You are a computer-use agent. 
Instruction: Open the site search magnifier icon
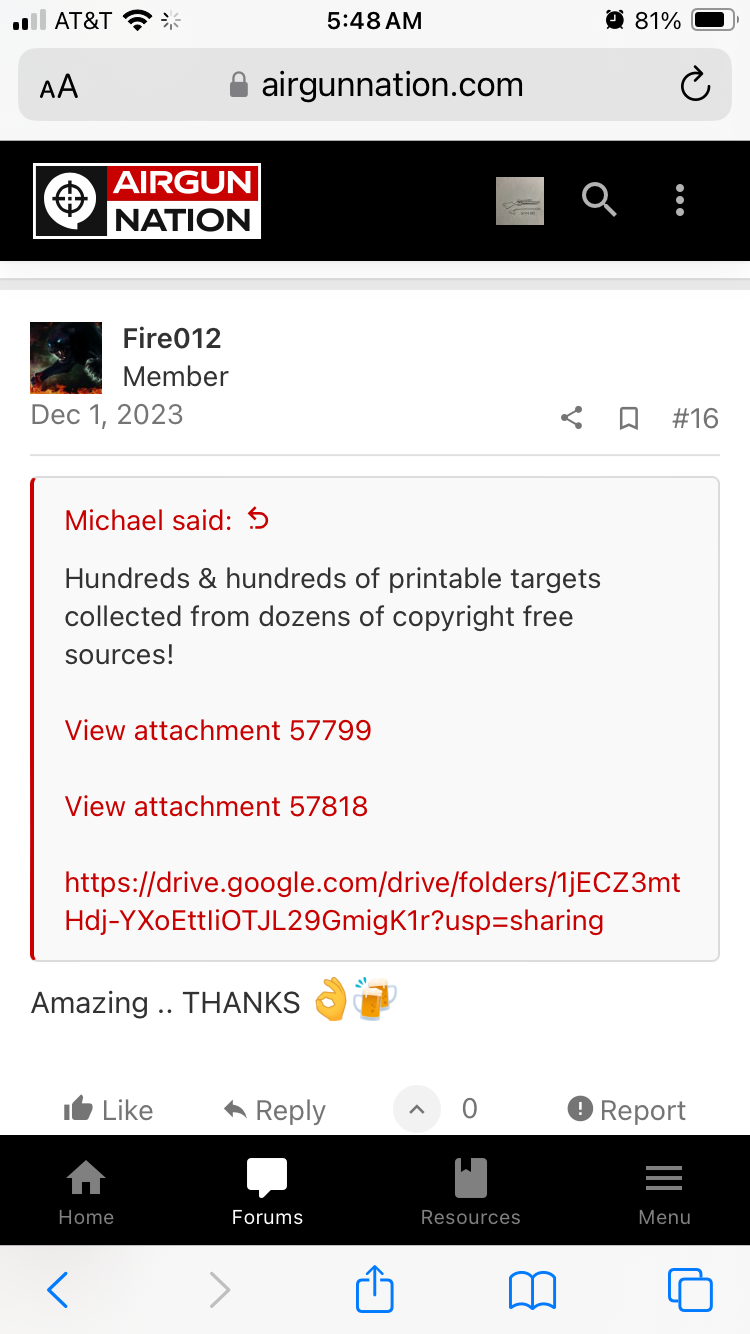pyautogui.click(x=599, y=201)
